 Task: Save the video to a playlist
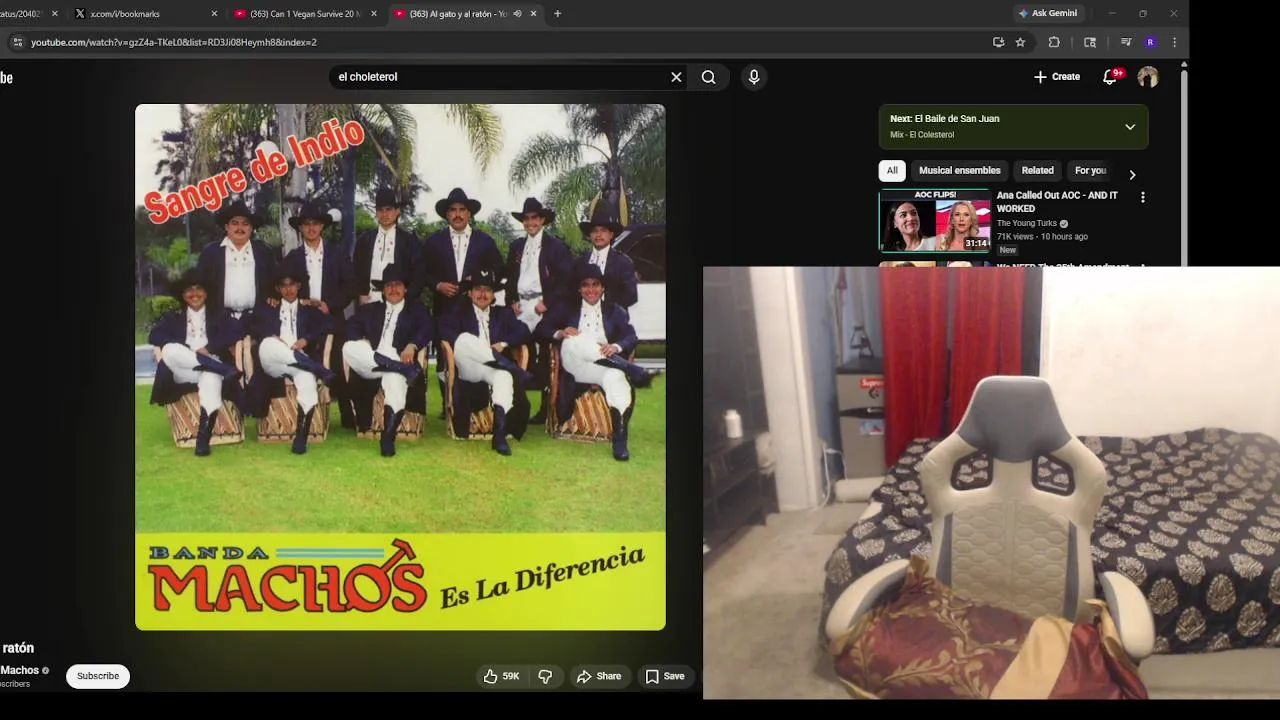(665, 676)
